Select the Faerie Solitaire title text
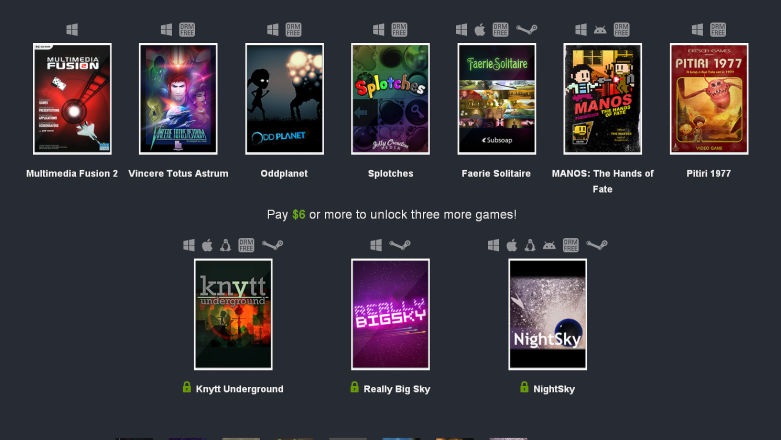The image size is (781, 440). (496, 173)
